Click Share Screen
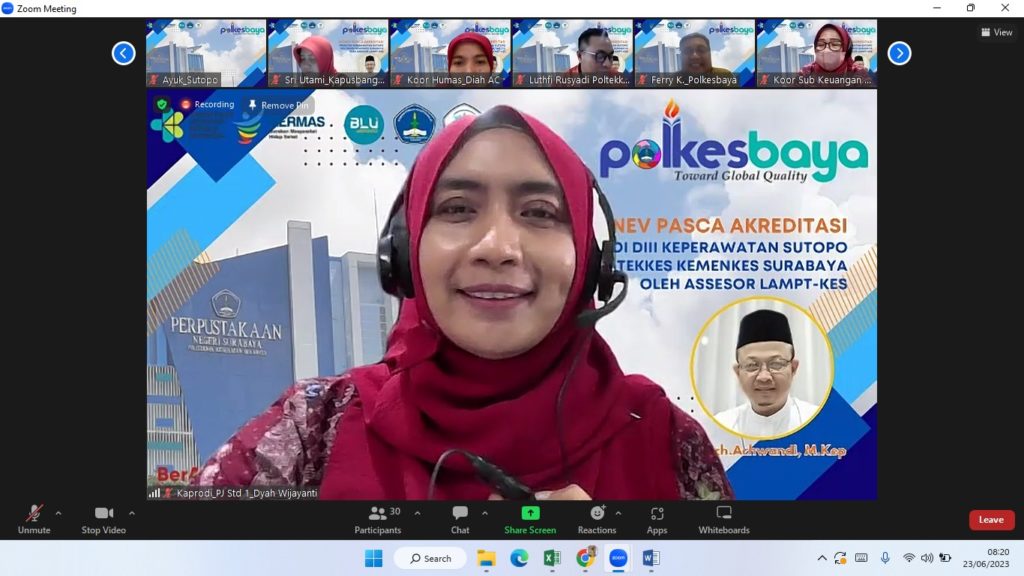 point(530,520)
